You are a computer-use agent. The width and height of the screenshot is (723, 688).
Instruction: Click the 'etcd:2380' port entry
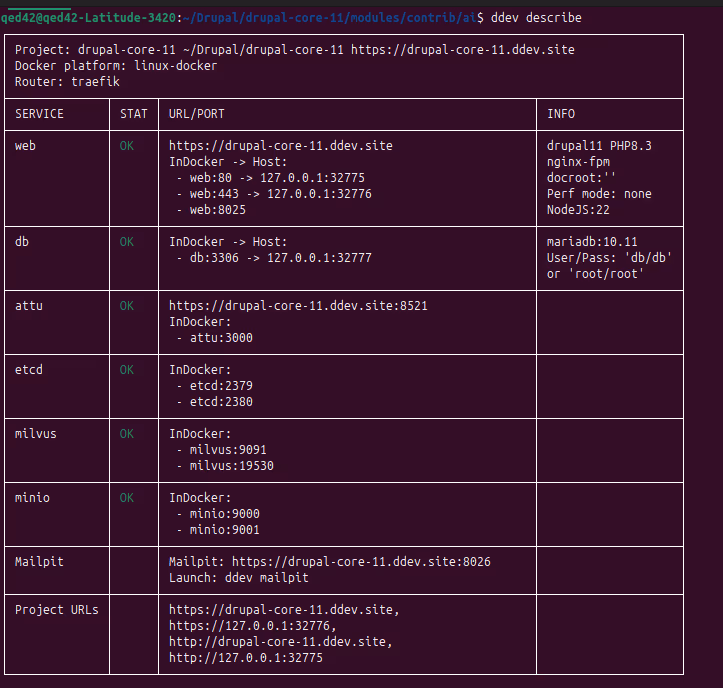tap(221, 402)
